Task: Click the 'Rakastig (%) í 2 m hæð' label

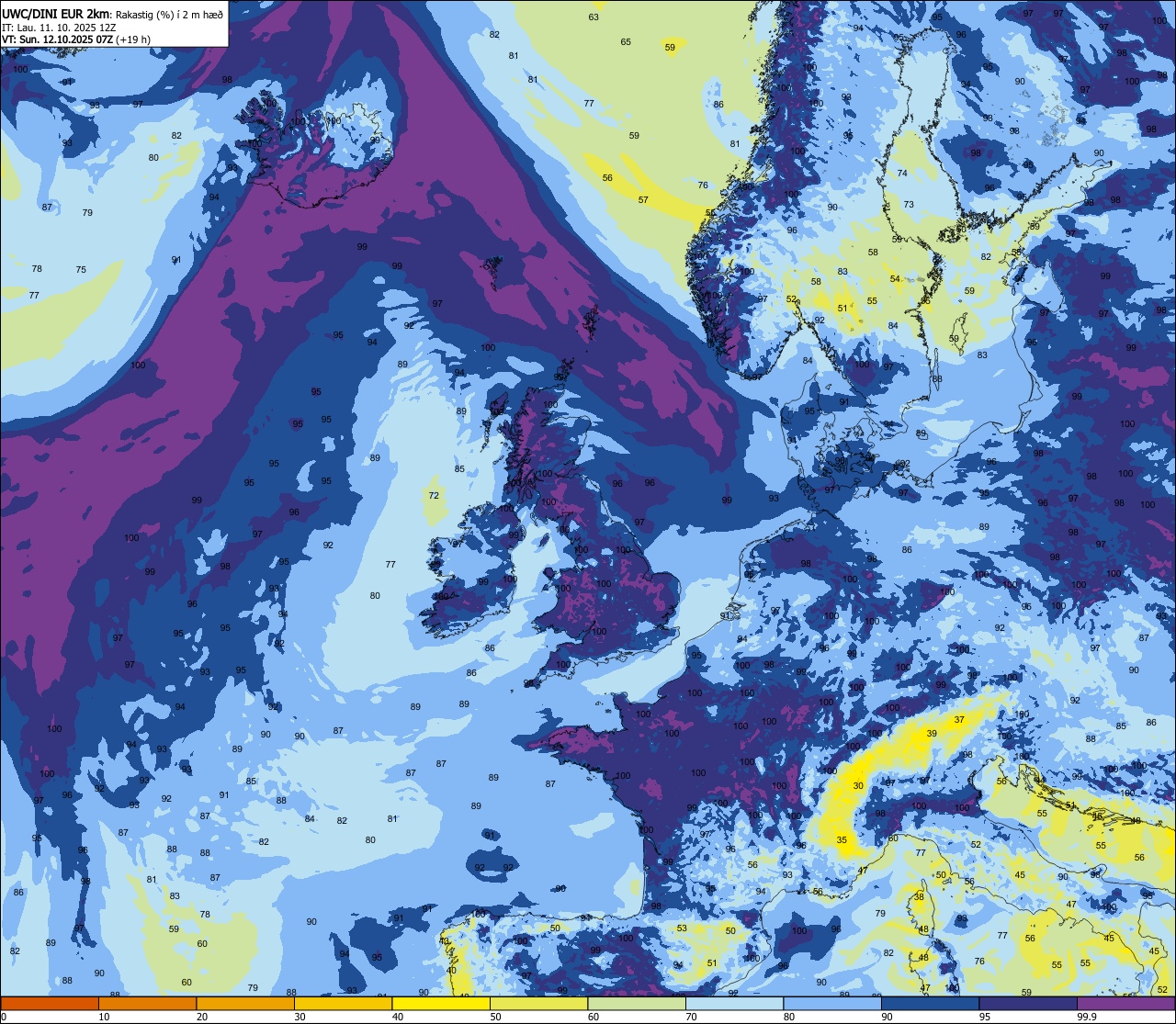Action: point(169,14)
